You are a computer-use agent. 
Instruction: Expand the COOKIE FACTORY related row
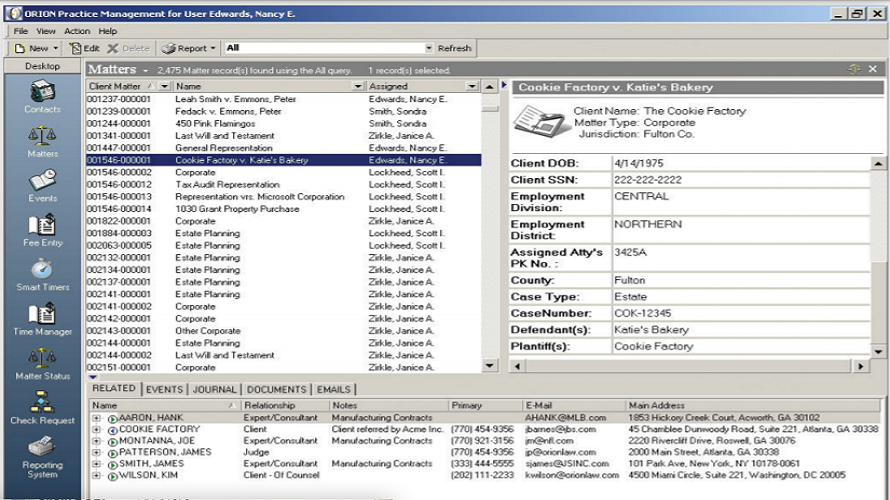coord(96,430)
